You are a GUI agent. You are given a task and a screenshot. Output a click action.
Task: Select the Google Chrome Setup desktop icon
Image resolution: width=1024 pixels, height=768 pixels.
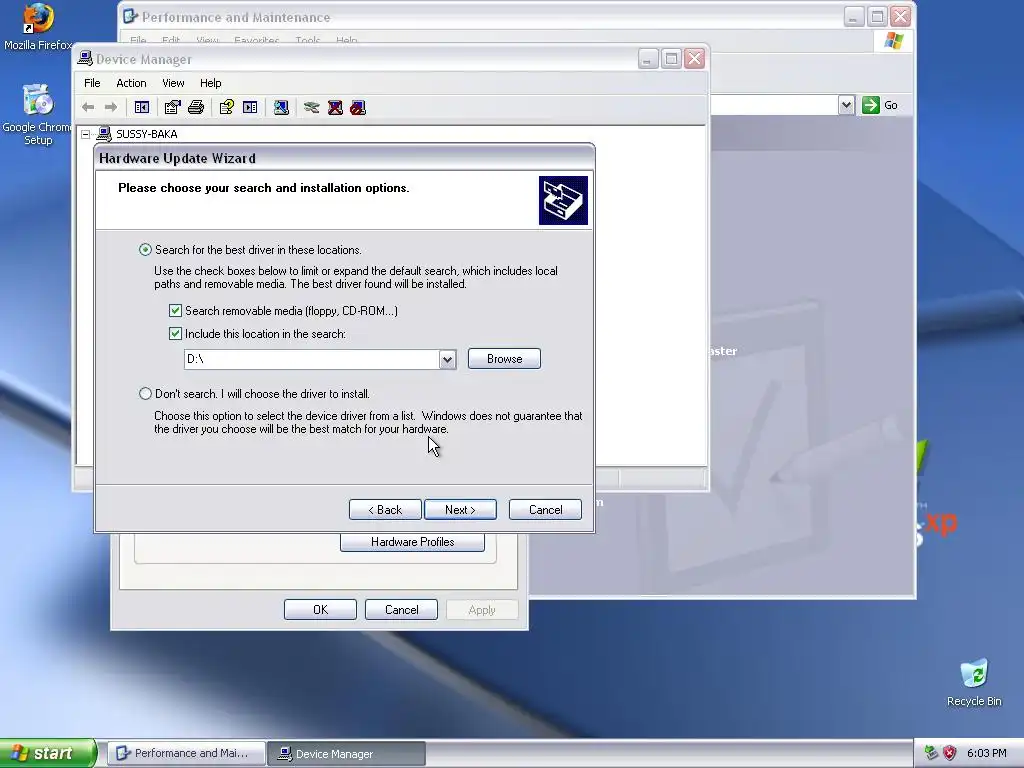coord(38,114)
